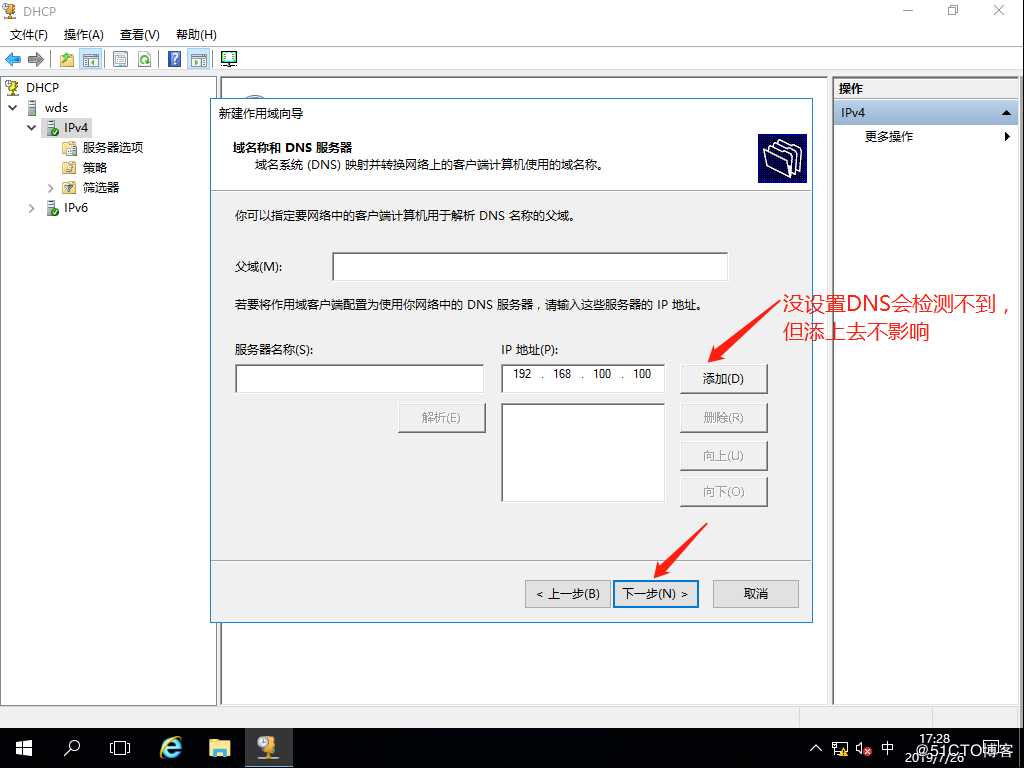Viewport: 1024px width, 768px height.
Task: Click the DHCP title bar app icon
Action: pos(10,10)
